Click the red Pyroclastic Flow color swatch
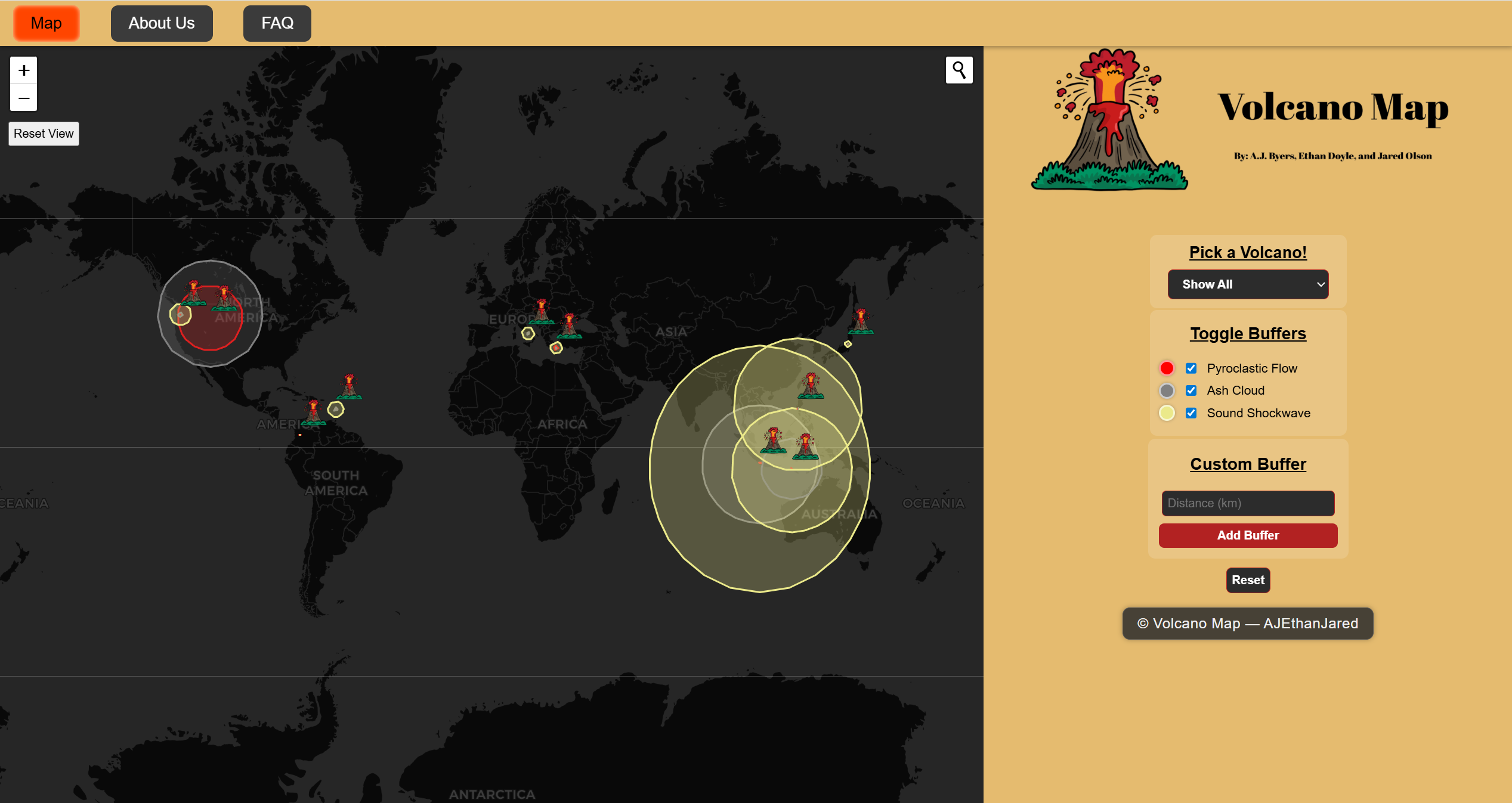This screenshot has width=1512, height=803. coord(1167,368)
